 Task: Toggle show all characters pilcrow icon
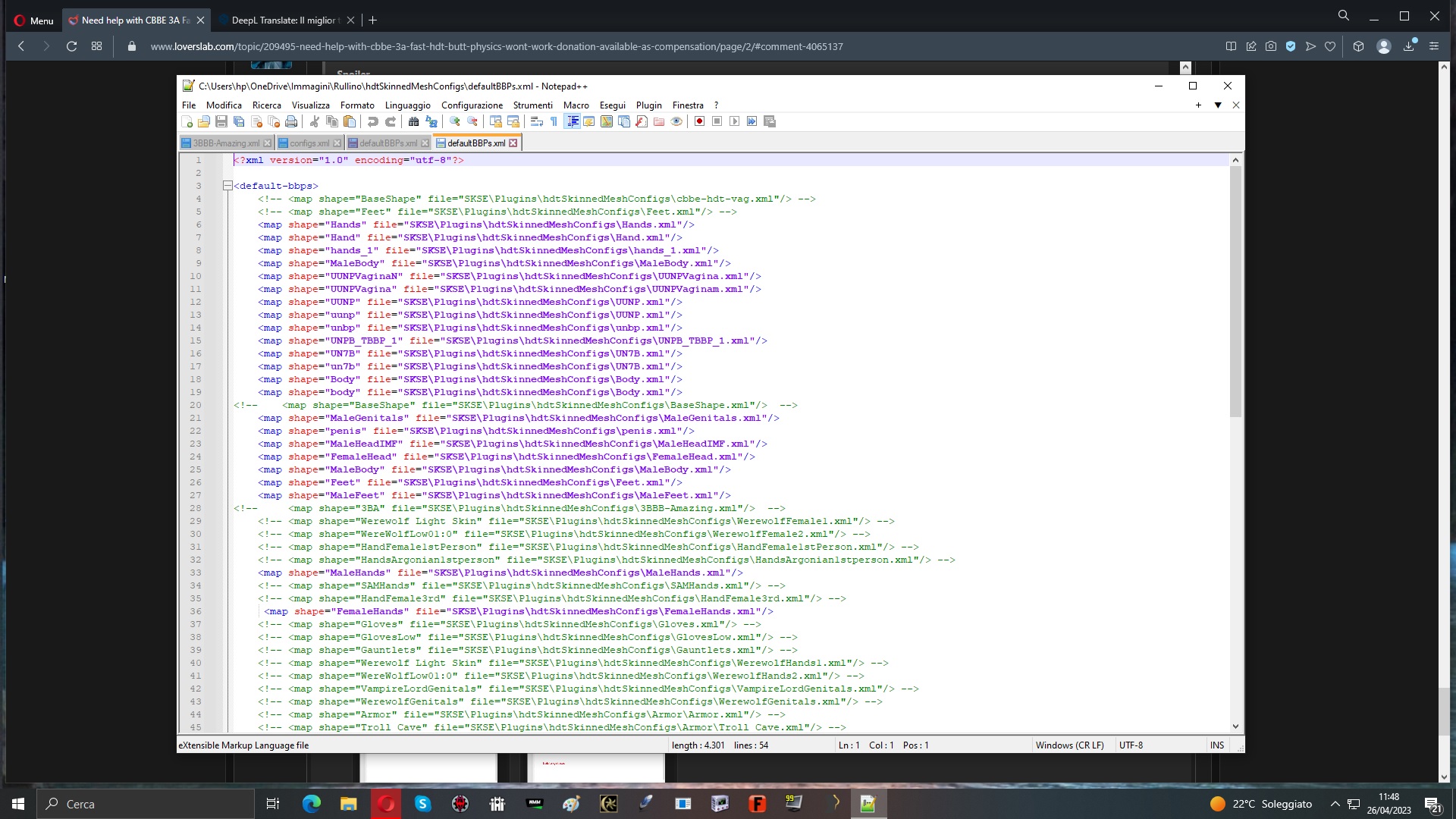pos(554,121)
